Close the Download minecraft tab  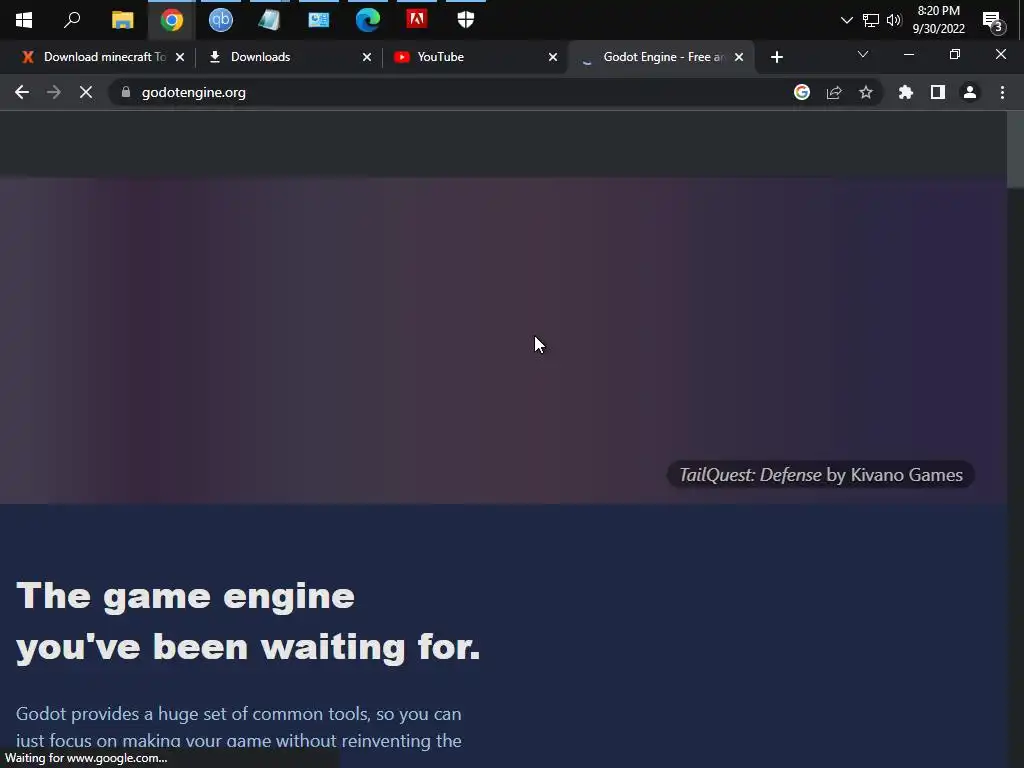coord(180,57)
